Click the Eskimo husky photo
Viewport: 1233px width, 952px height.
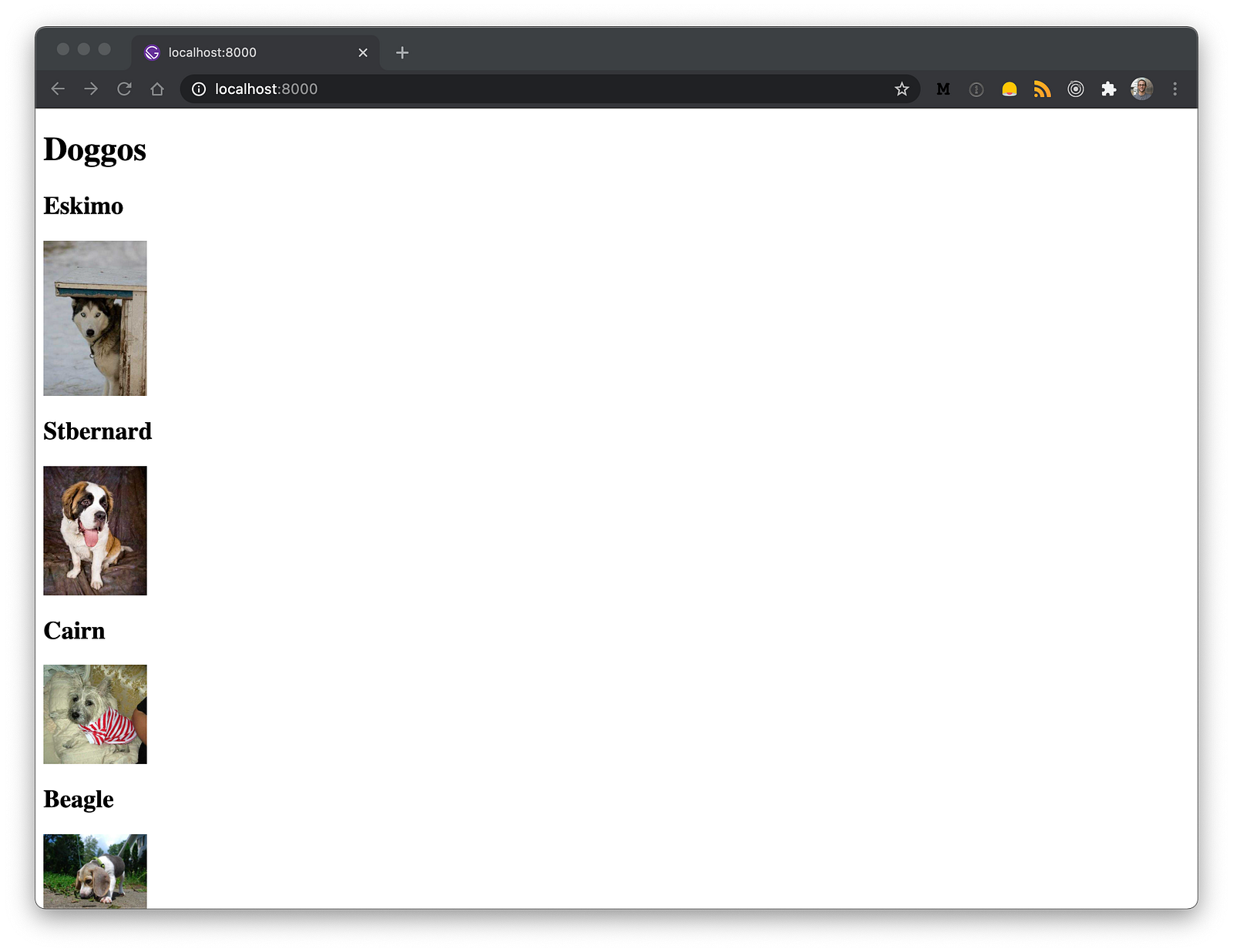click(x=95, y=318)
